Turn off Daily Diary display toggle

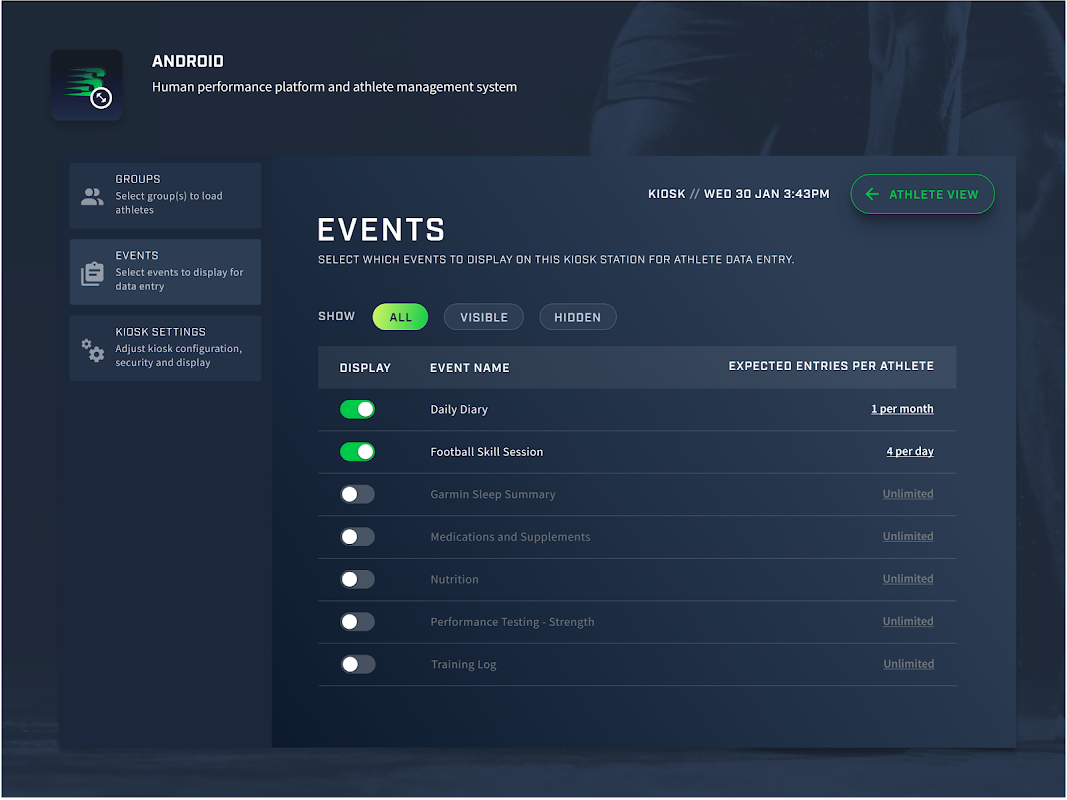pos(357,410)
